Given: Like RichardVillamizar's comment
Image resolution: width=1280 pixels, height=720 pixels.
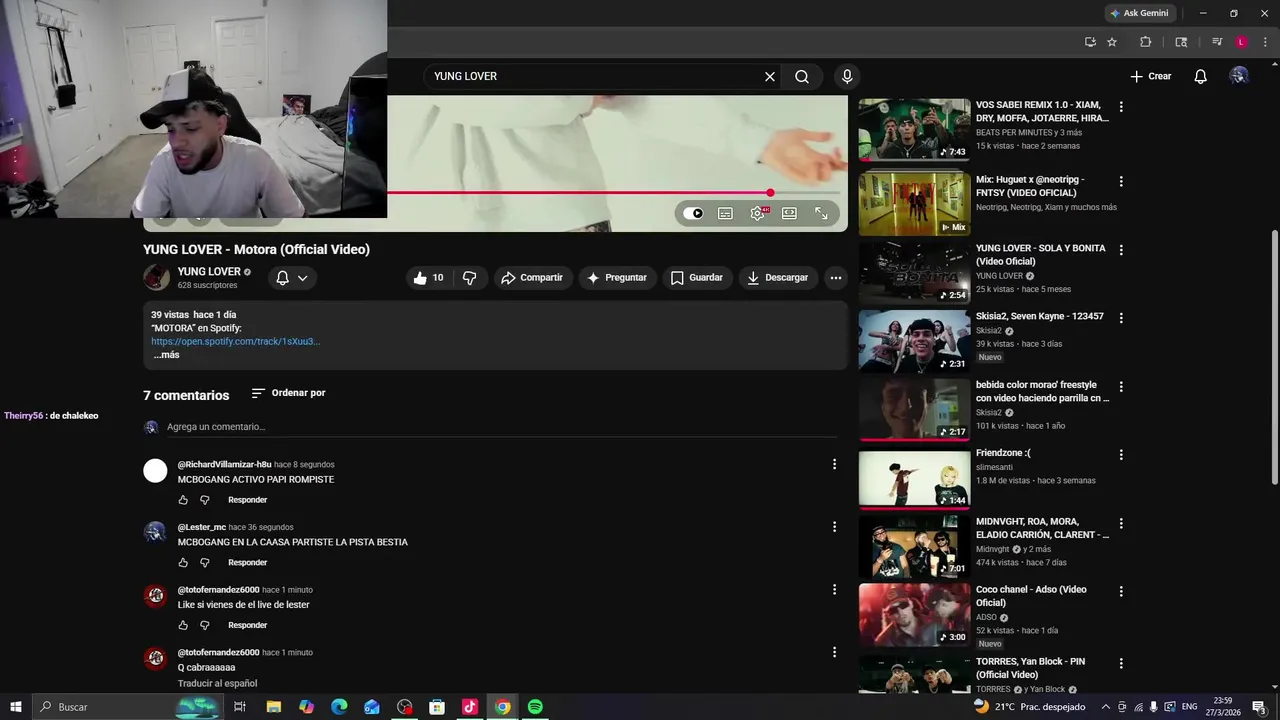Looking at the screenshot, I should (183, 500).
